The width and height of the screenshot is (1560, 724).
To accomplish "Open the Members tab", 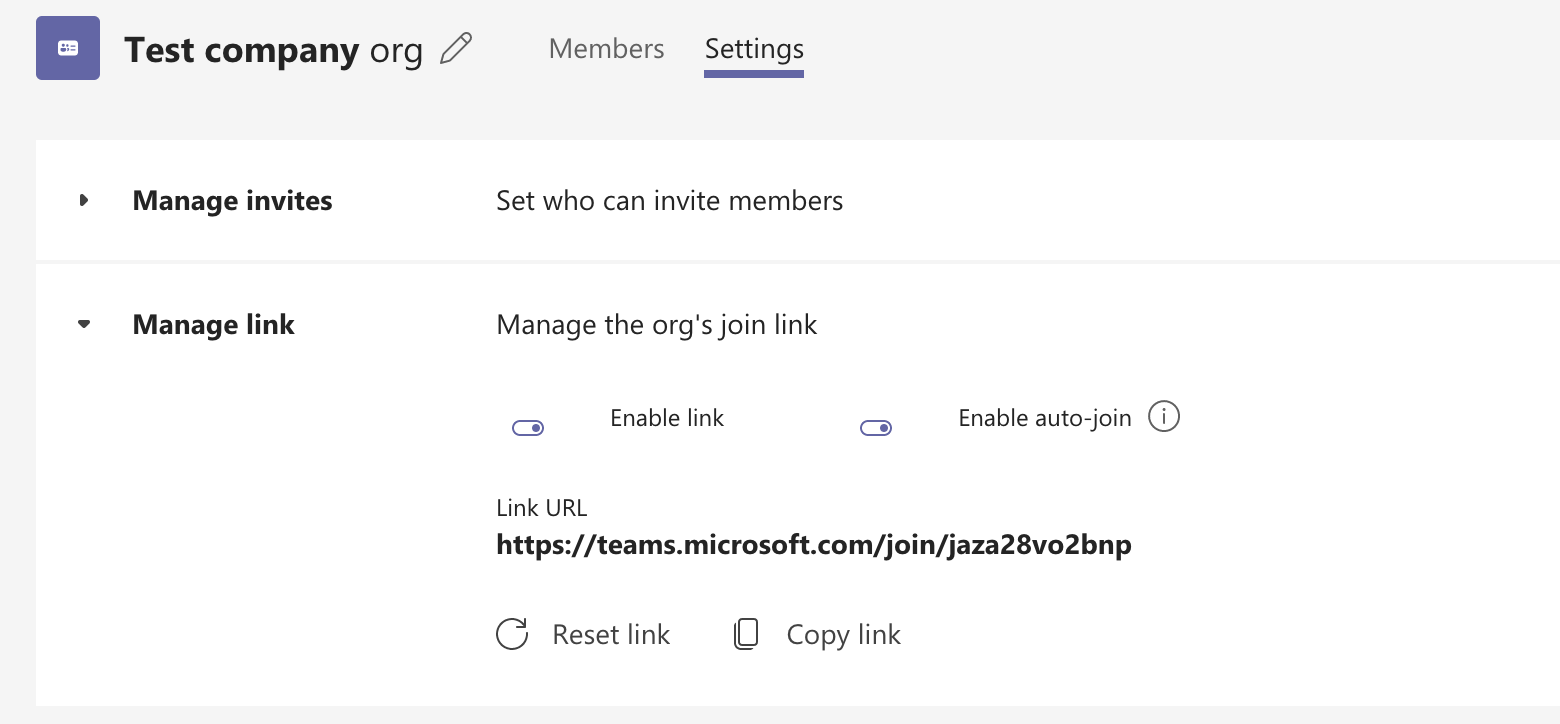I will (x=606, y=48).
